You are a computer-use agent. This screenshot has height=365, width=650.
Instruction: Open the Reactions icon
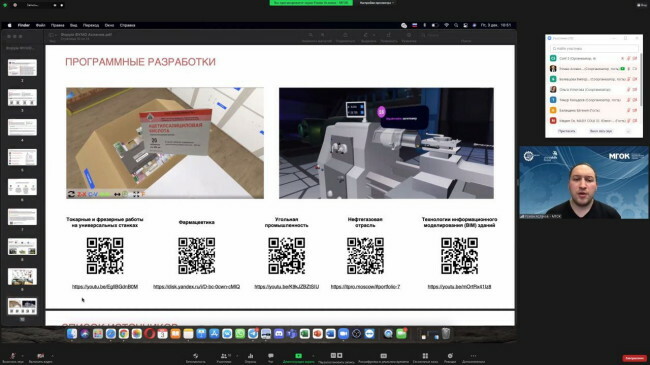[x=450, y=356]
